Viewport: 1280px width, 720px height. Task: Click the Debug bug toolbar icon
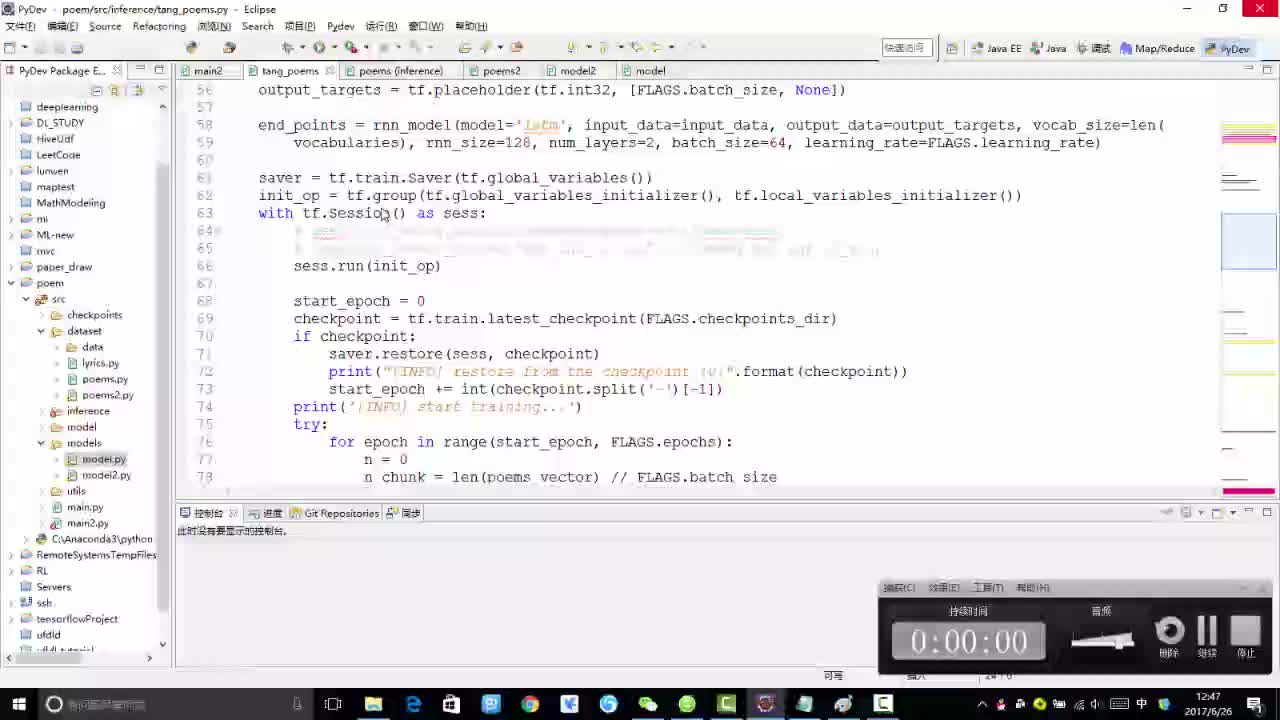coord(289,48)
